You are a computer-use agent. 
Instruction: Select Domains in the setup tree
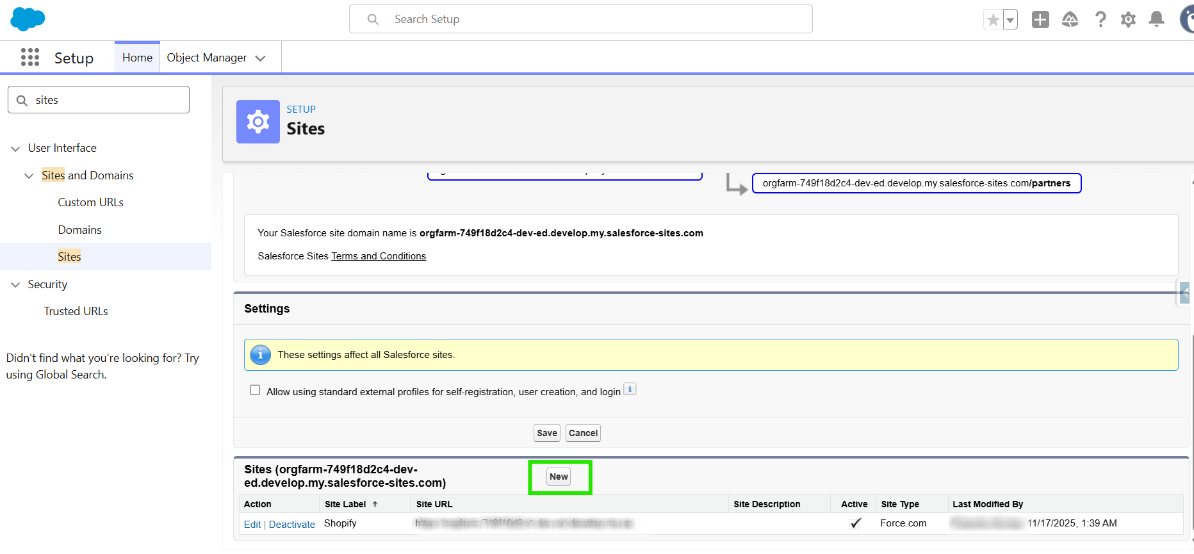80,230
